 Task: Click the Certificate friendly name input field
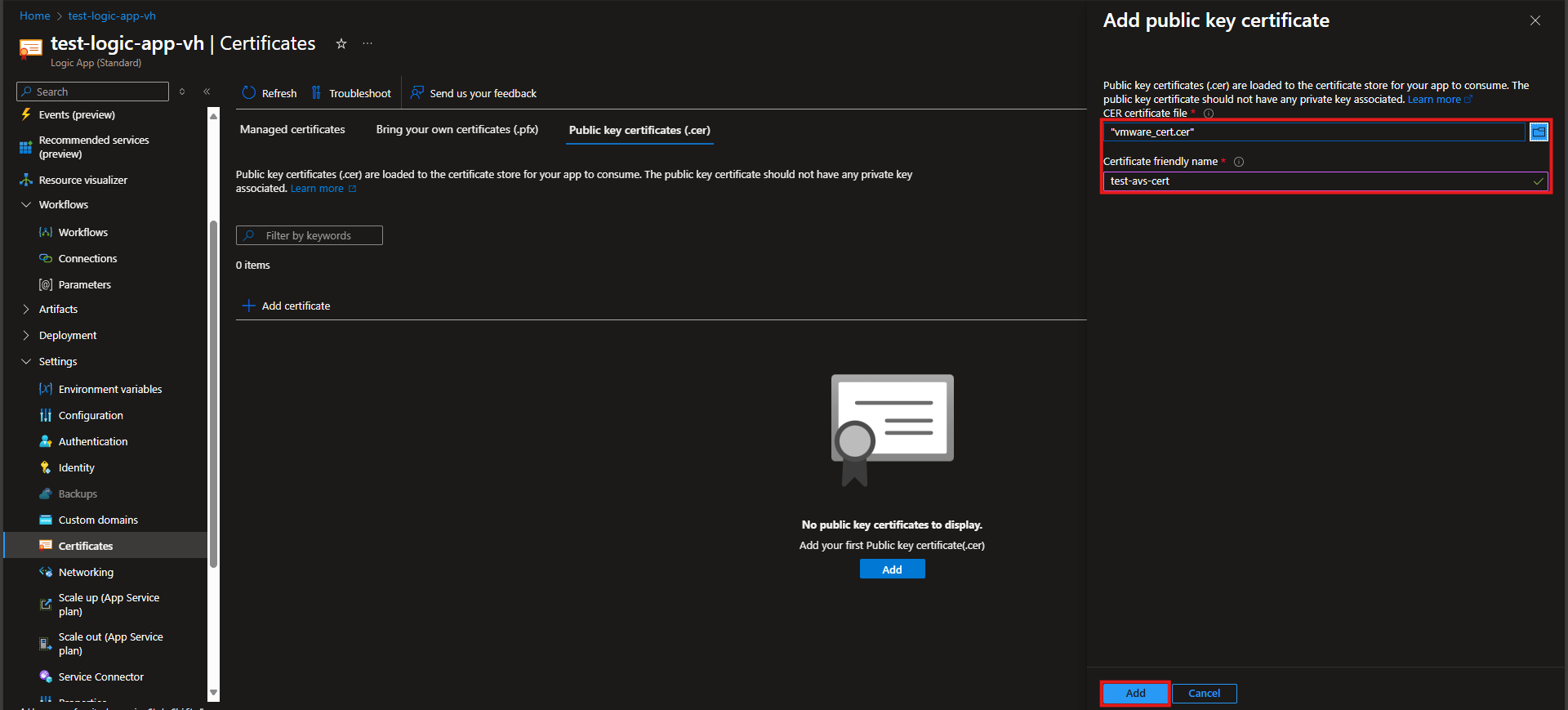click(1315, 181)
